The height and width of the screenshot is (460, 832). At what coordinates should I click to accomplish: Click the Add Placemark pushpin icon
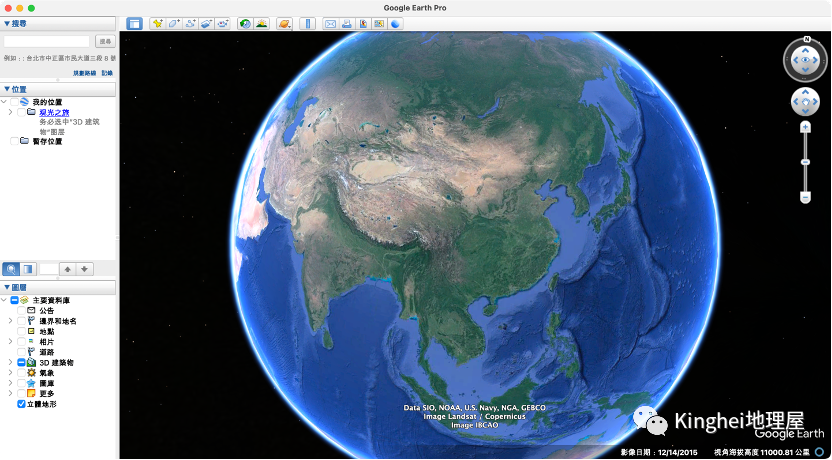point(157,23)
